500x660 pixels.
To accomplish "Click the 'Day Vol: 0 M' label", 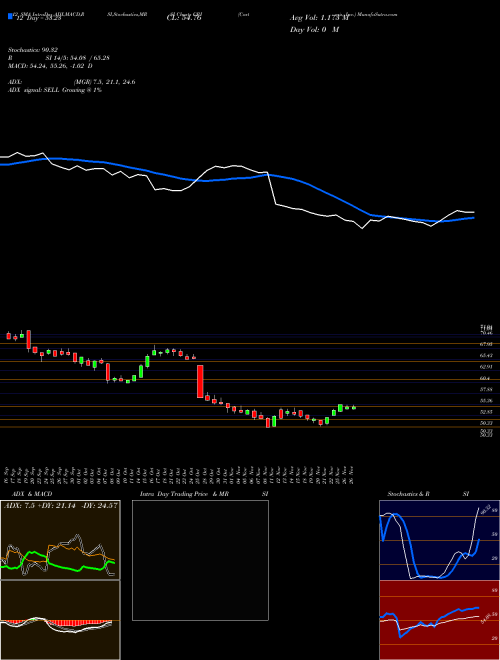I will (x=314, y=30).
